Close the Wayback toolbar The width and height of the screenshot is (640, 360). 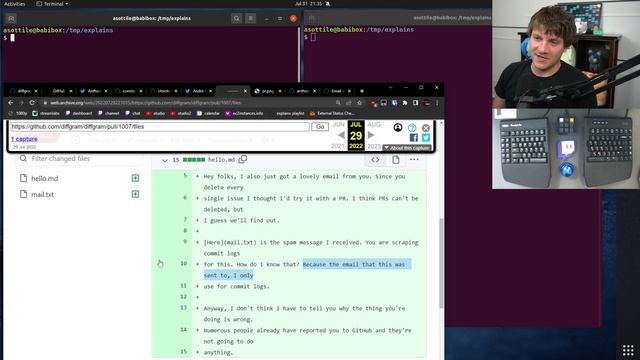point(426,128)
